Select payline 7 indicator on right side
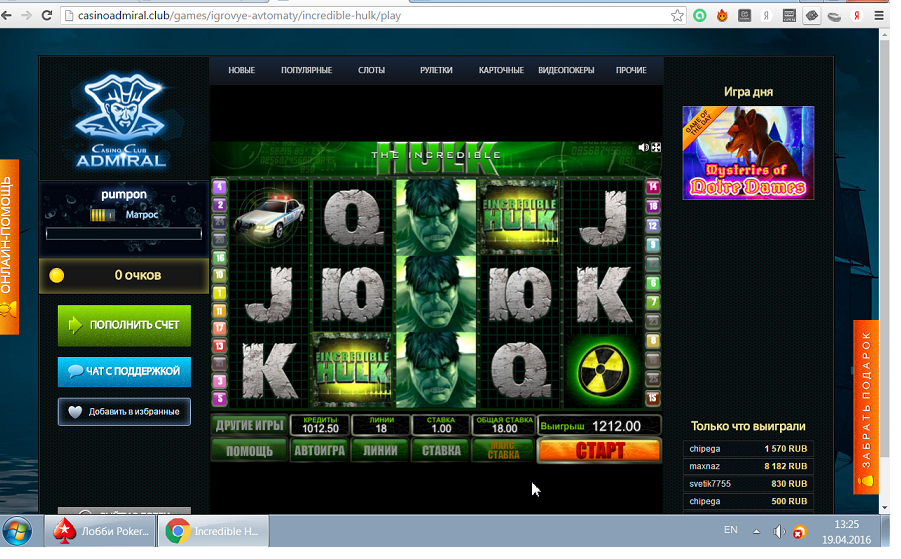Screen dimensions: 901x559 pyautogui.click(x=653, y=302)
